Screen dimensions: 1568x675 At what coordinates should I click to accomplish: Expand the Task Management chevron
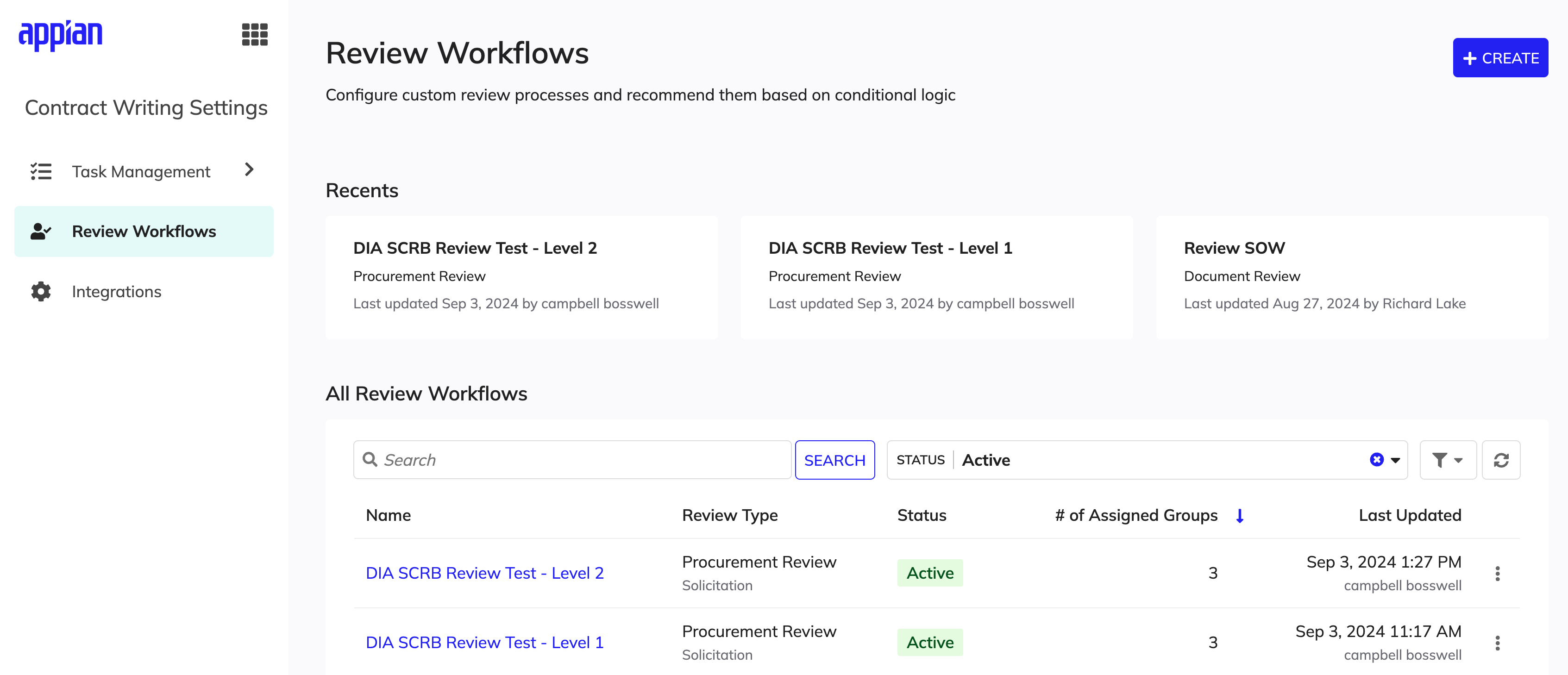click(249, 170)
